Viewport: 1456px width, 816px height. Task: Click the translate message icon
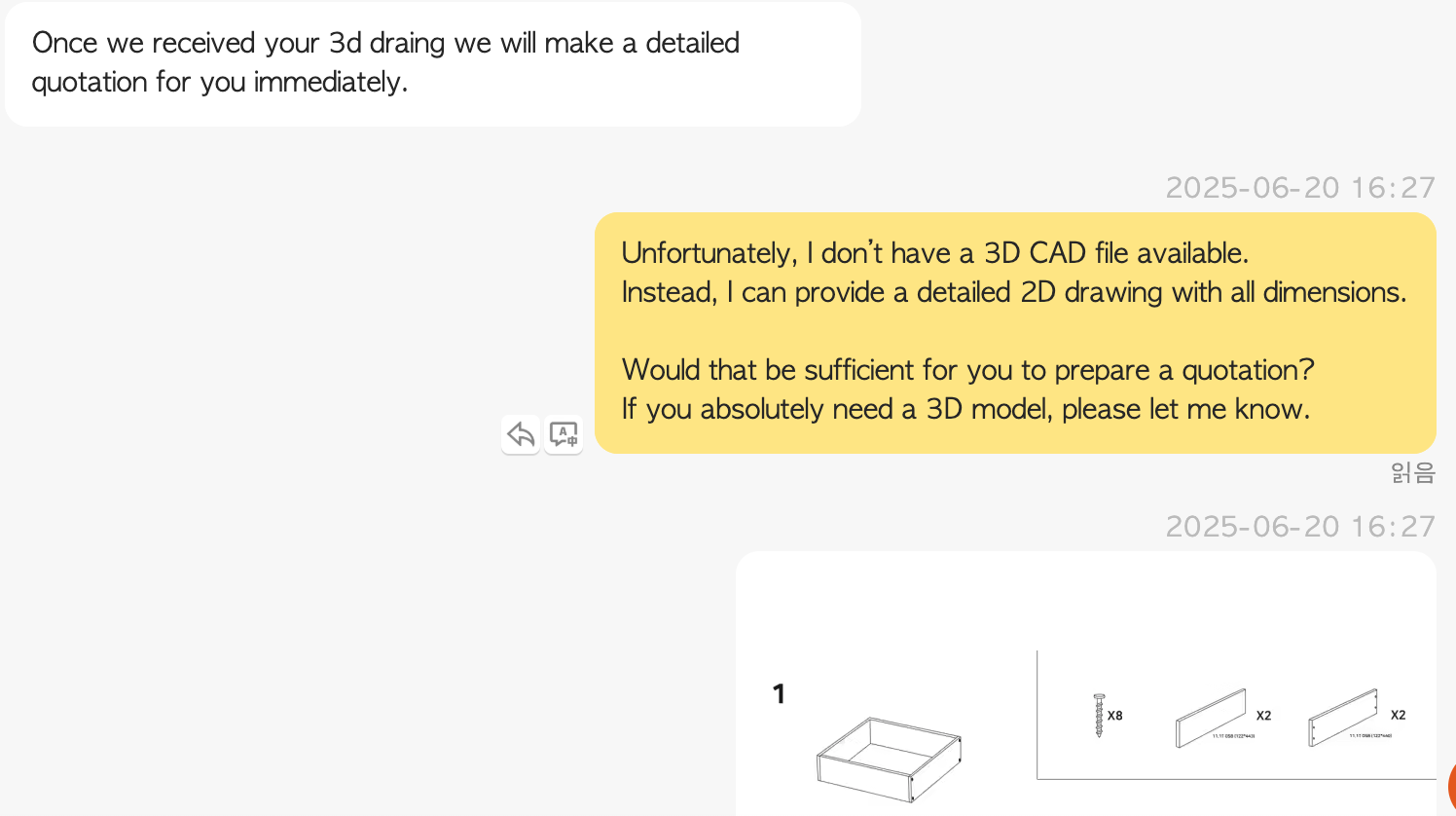[x=564, y=434]
